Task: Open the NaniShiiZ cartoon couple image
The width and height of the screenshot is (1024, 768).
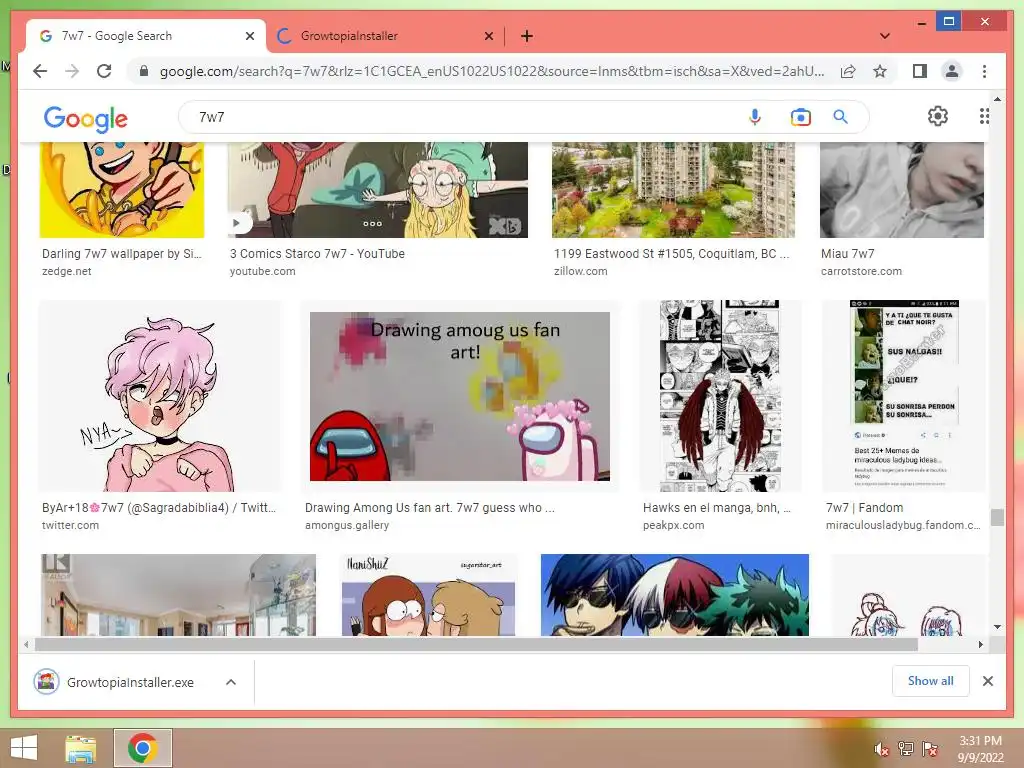Action: pos(429,595)
